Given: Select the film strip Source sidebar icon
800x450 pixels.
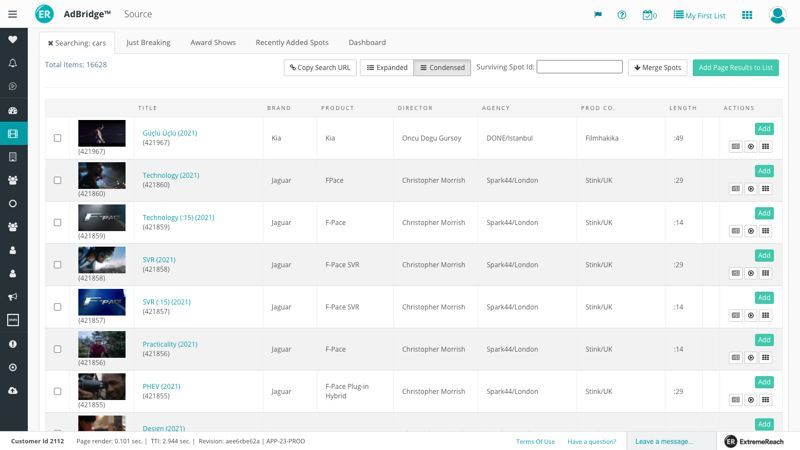Looking at the screenshot, I should [13, 134].
